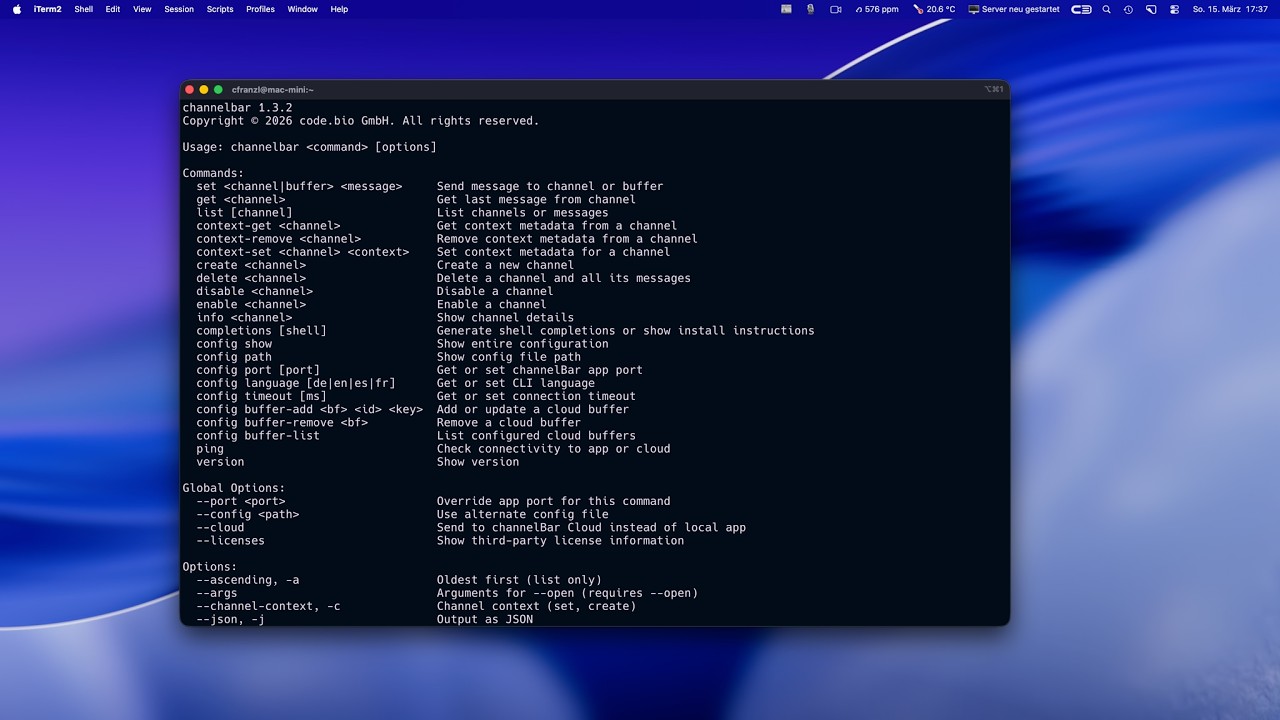The image size is (1280, 720).
Task: Click the 'completions [shell]' command
Action: 261,330
